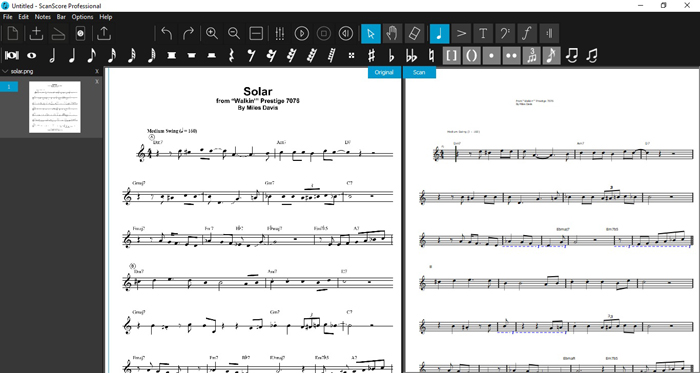Choose the sixteenth rest

click(271, 56)
